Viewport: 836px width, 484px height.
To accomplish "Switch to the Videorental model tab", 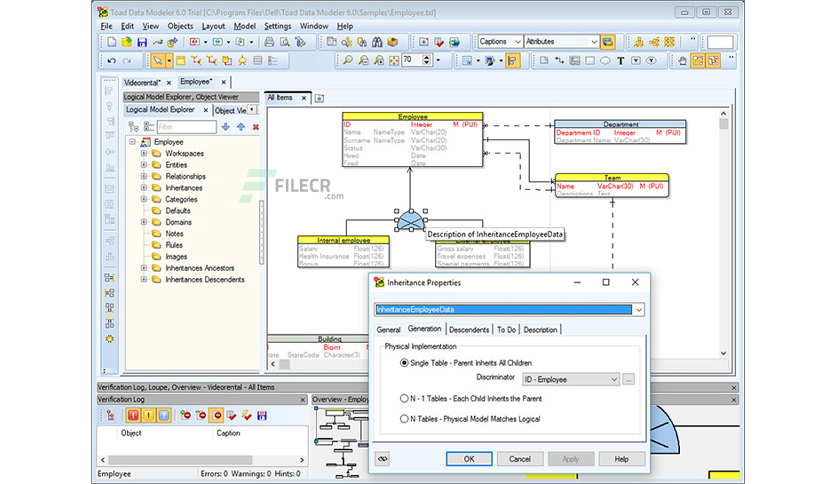I will [142, 83].
